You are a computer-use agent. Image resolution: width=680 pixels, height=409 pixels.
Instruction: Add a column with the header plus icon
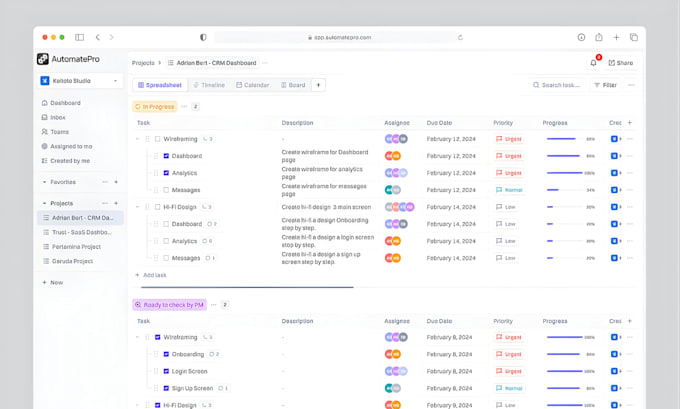(630, 123)
